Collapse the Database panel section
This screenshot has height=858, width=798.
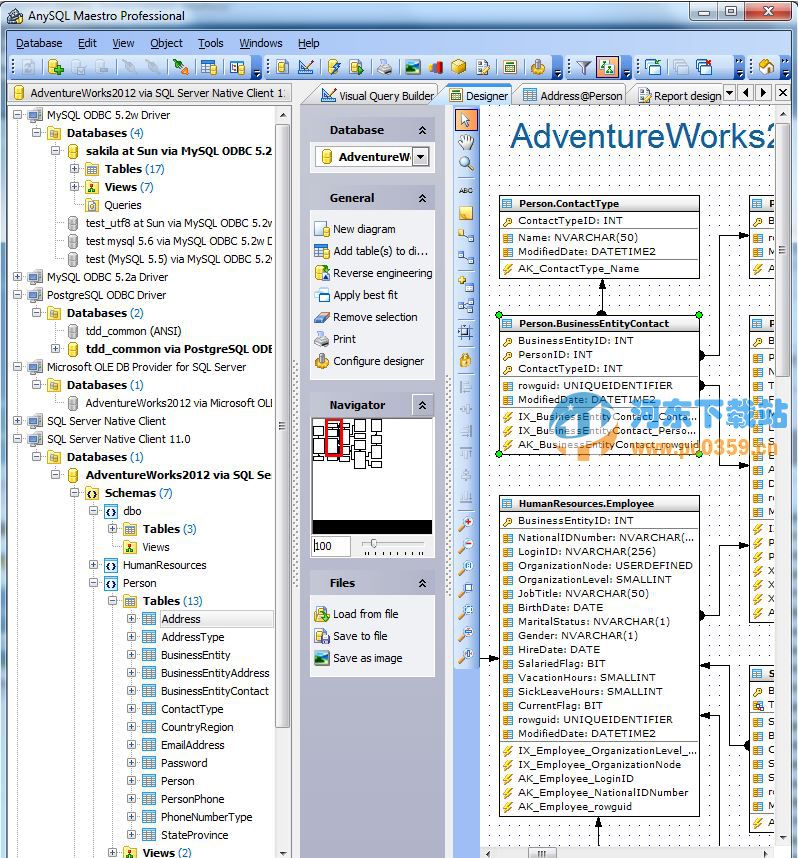pyautogui.click(x=423, y=130)
